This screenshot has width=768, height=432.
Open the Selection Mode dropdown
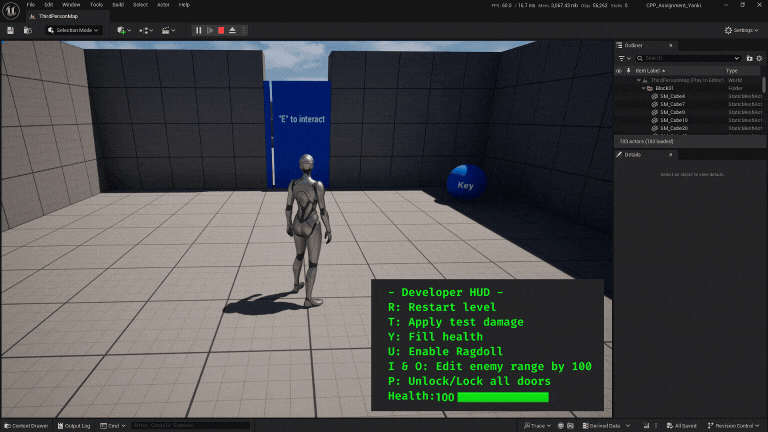click(x=73, y=30)
